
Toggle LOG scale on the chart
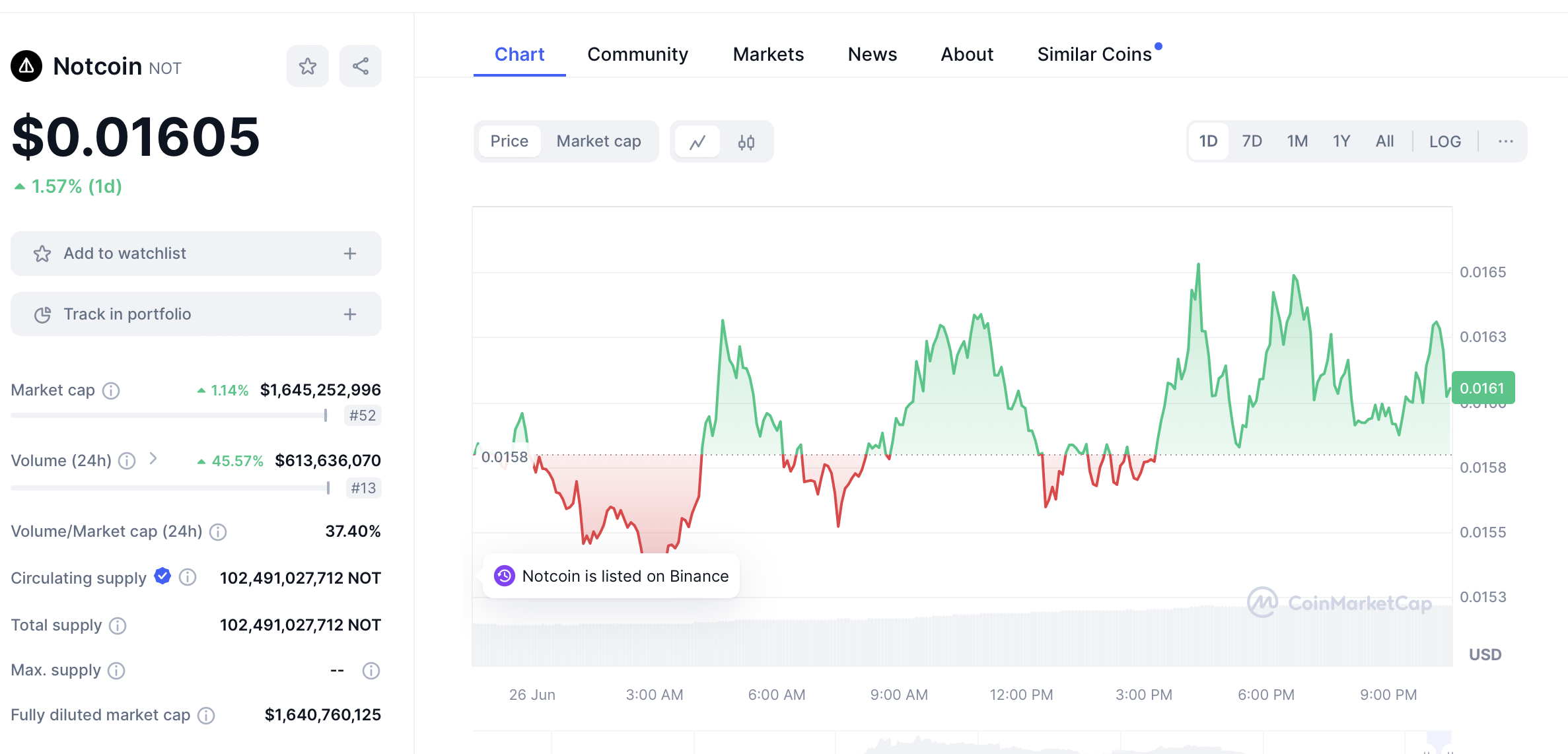point(1444,141)
